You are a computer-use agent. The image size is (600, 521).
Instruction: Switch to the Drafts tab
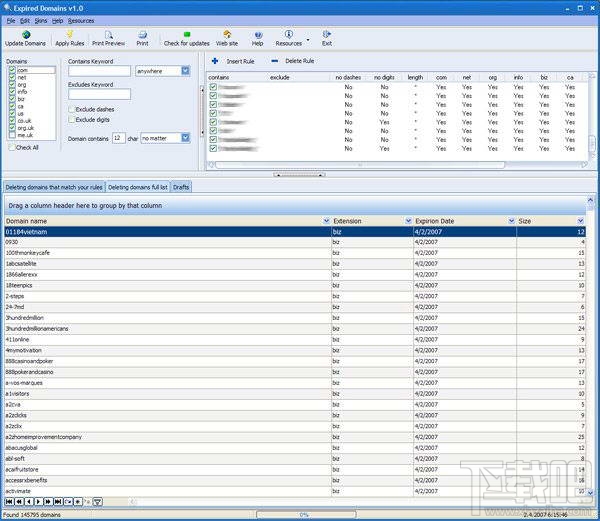pos(181,187)
